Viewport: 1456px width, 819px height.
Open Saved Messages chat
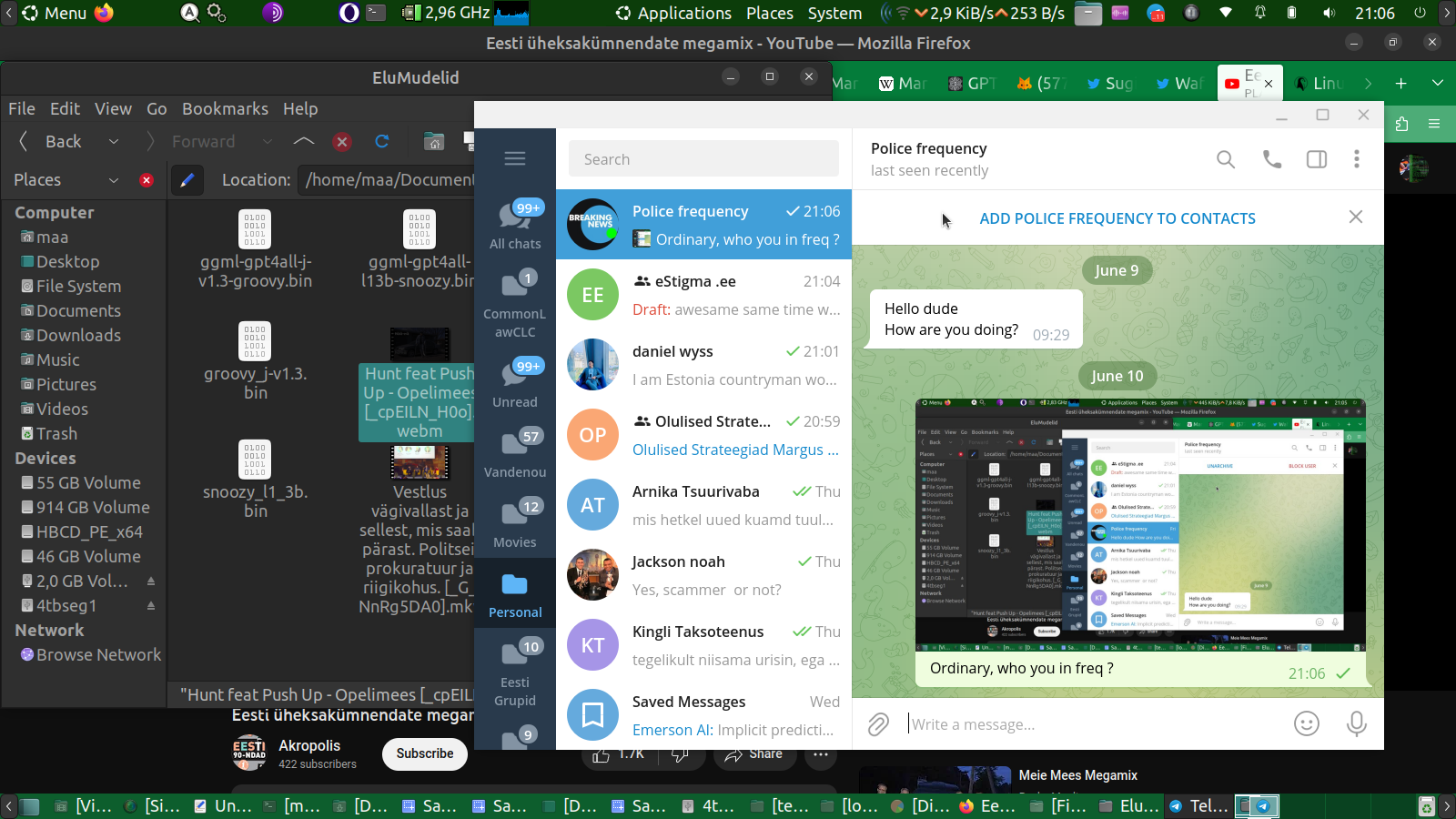703,715
